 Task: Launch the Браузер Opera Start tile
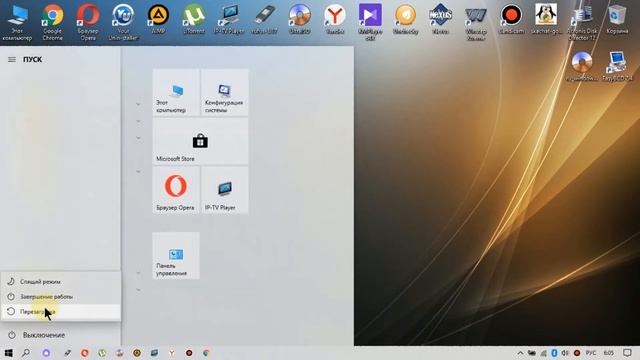[x=176, y=190]
